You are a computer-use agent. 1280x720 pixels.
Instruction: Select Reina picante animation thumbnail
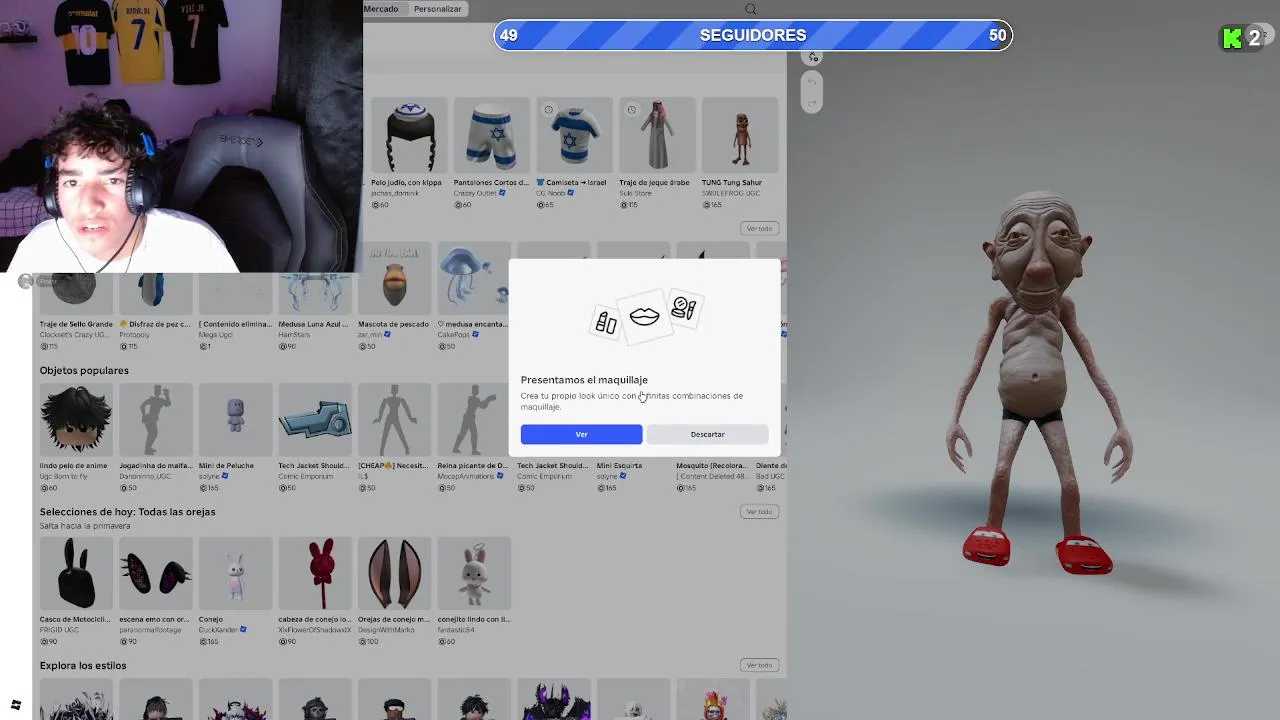(474, 419)
